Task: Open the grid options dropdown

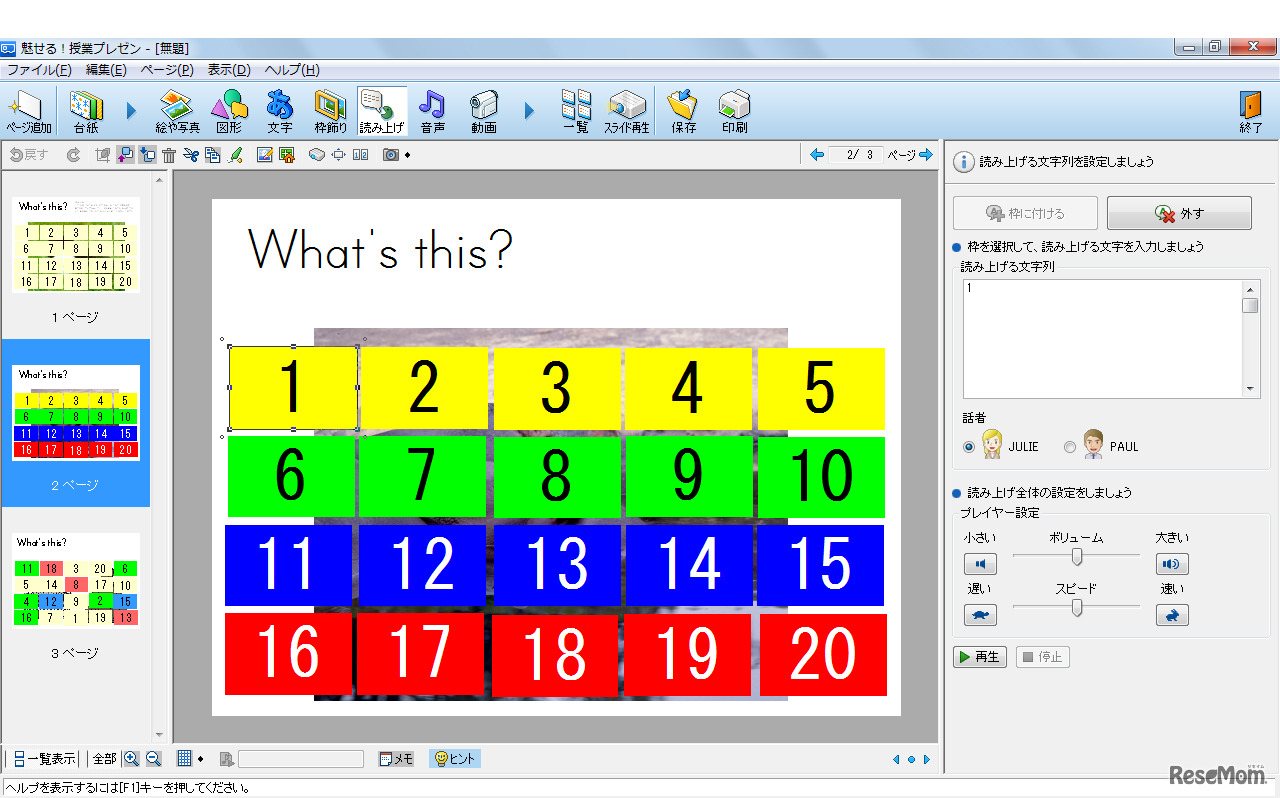Action: coord(200,759)
